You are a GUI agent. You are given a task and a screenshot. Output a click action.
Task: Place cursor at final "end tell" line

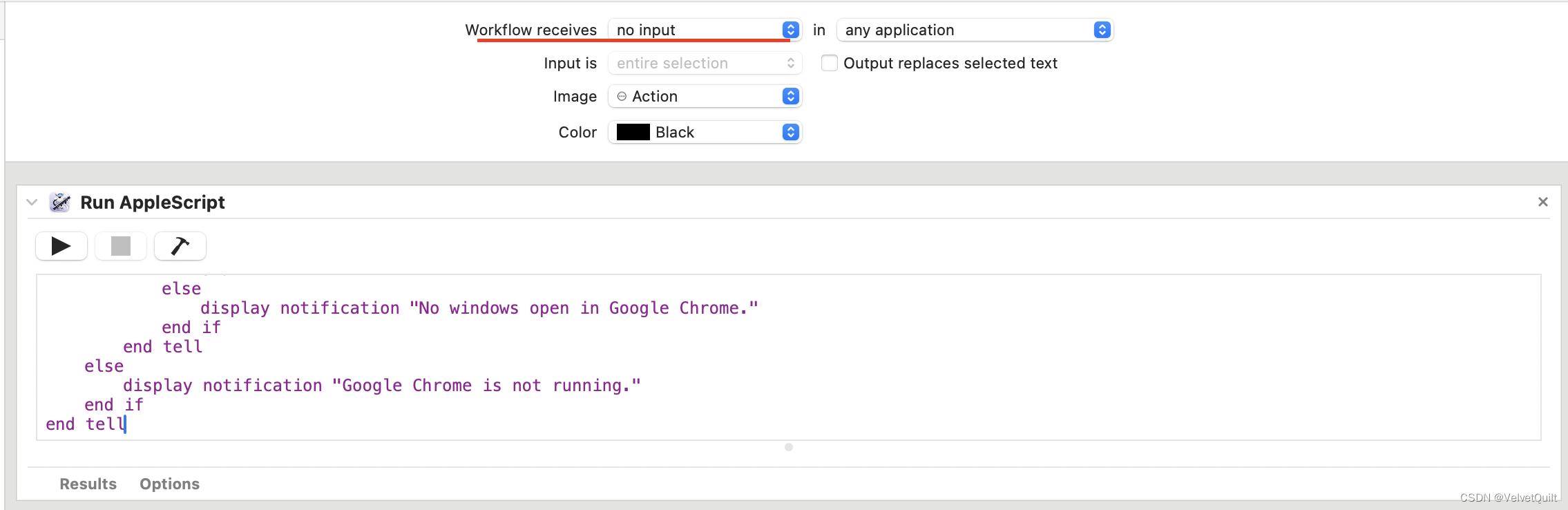click(86, 424)
